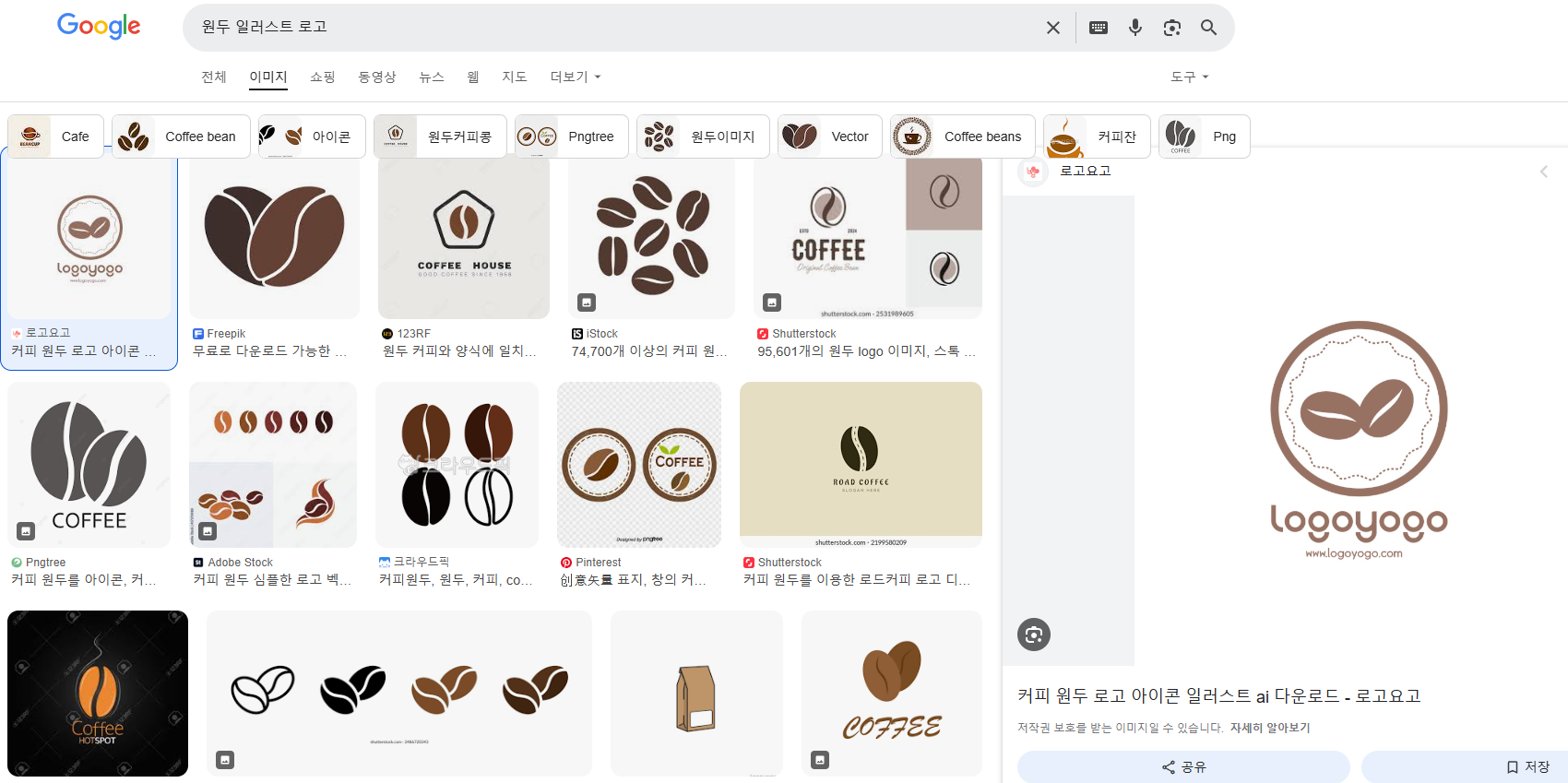Image resolution: width=1568 pixels, height=783 pixels.
Task: Open the paper coffee bag thumbnail
Action: click(696, 694)
